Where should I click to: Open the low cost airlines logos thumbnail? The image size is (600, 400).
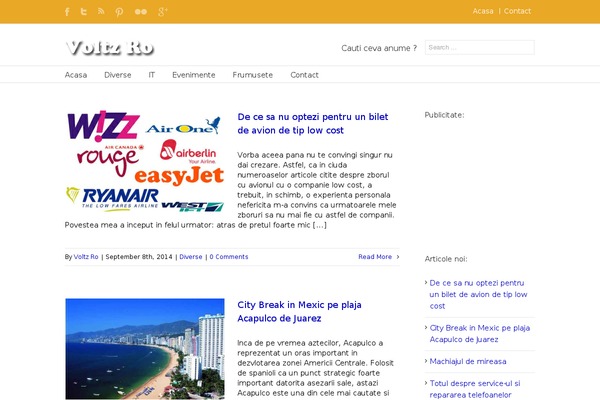(145, 161)
